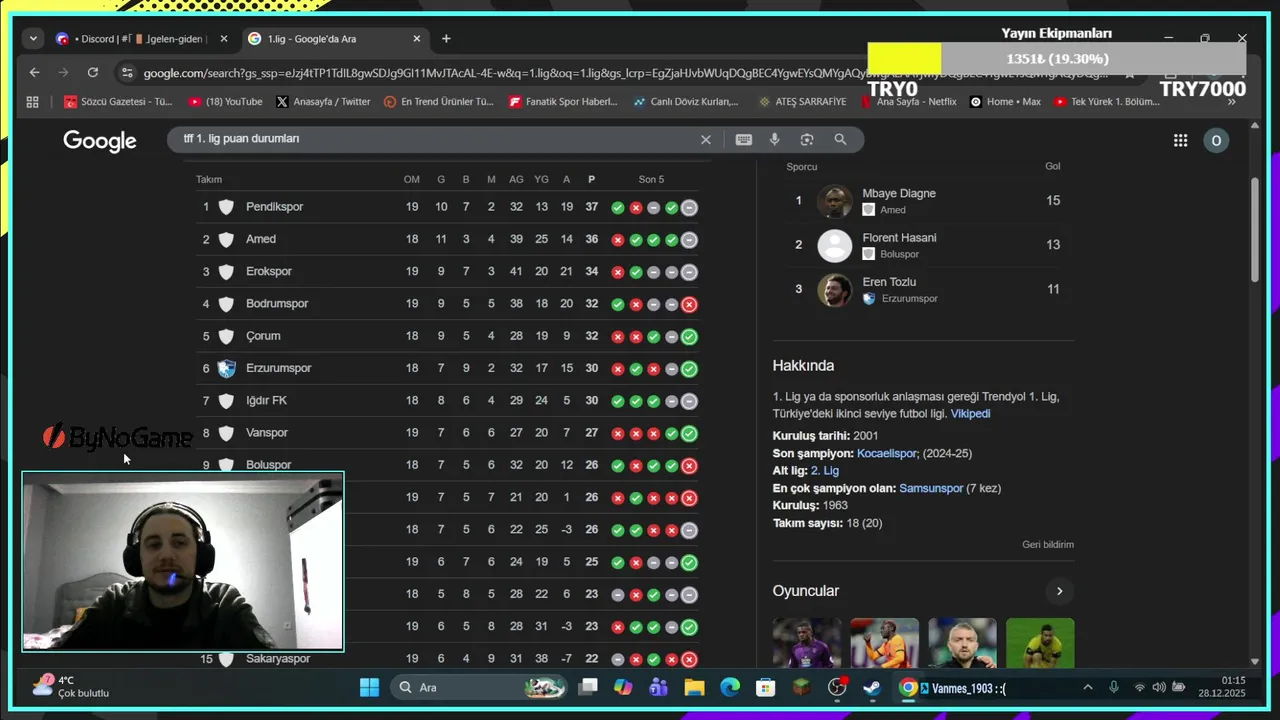
Task: Switch to the Discord tab
Action: point(140,39)
